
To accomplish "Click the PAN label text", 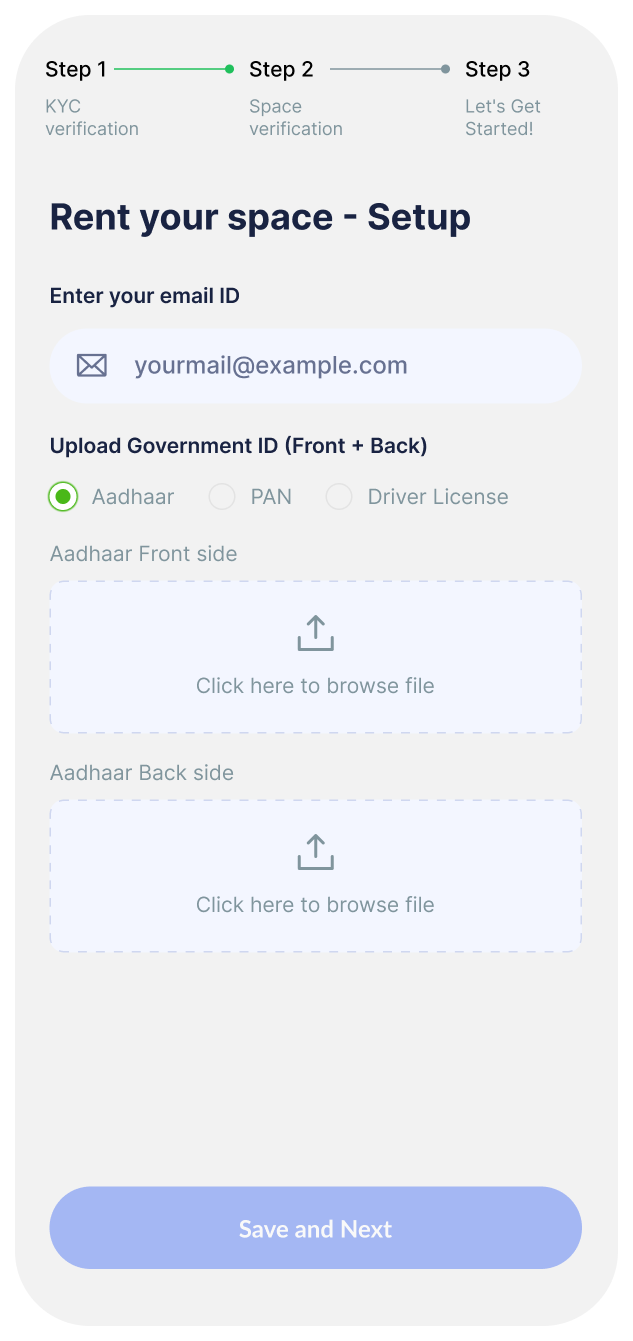I will [271, 497].
